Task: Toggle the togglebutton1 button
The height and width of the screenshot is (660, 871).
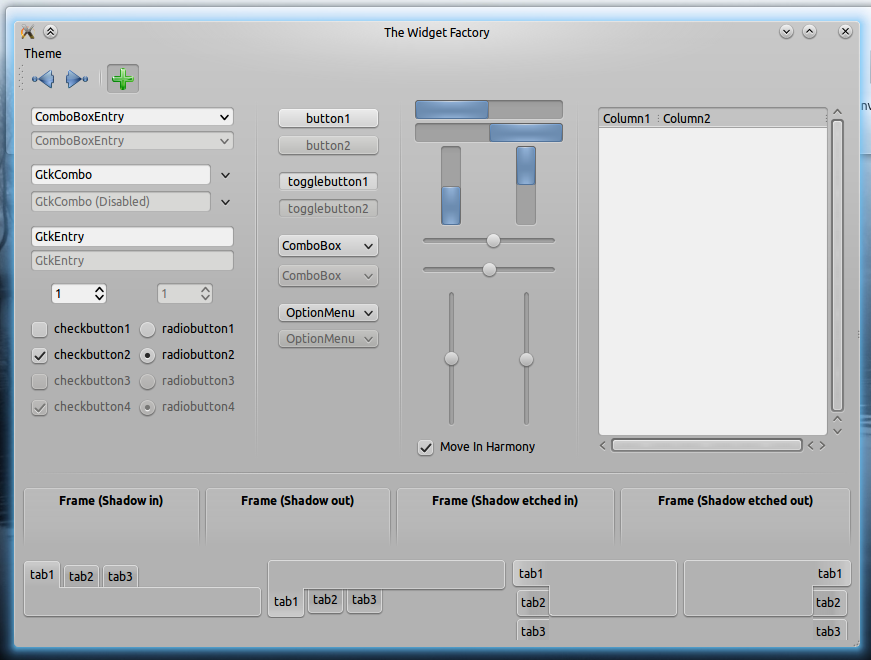Action: [x=328, y=182]
